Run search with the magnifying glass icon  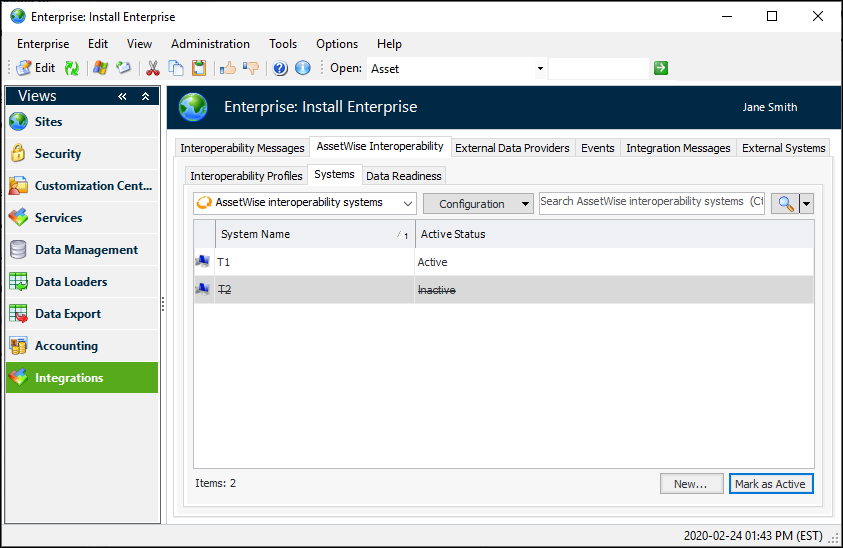coord(786,203)
